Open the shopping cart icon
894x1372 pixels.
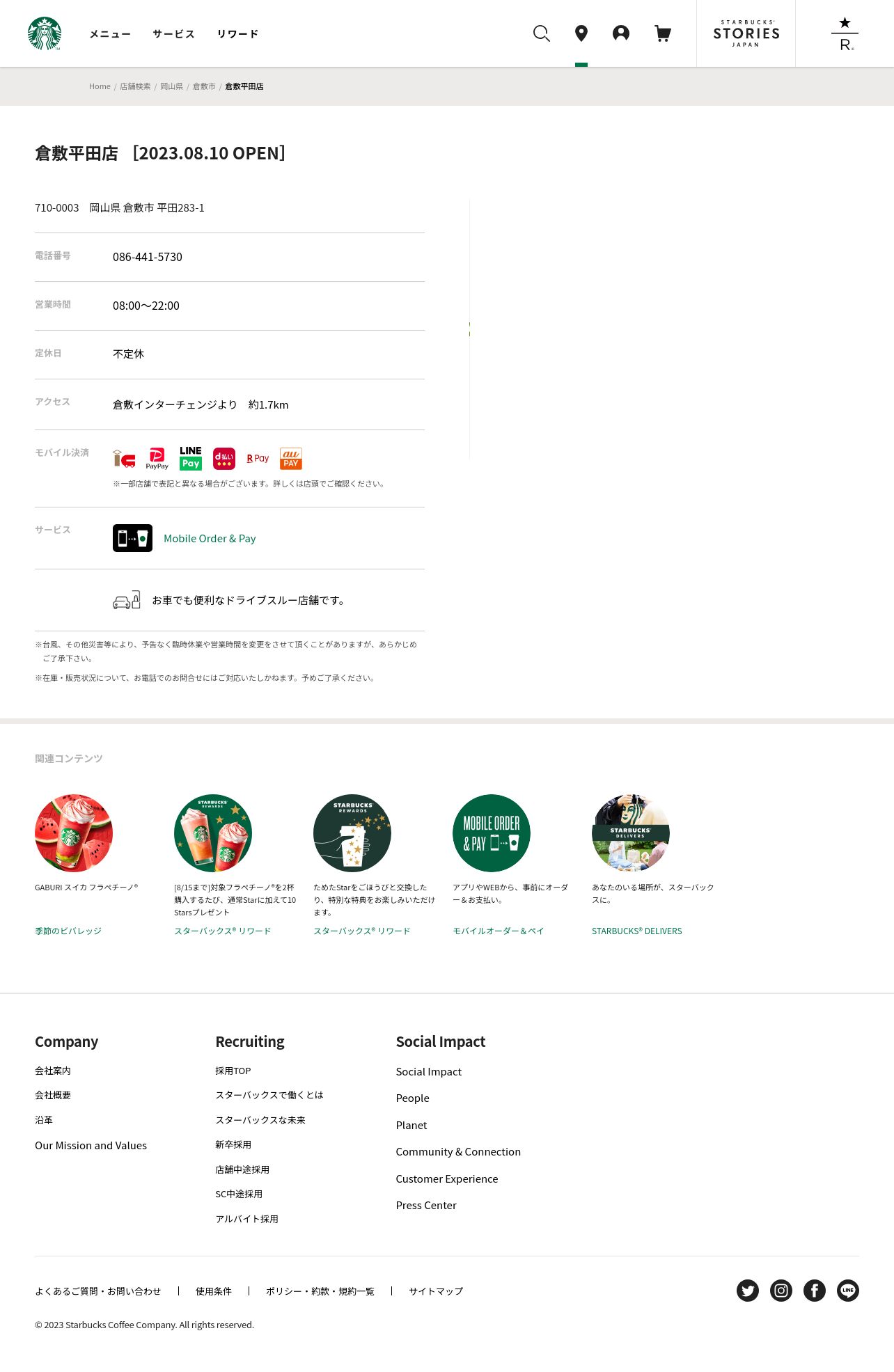click(663, 33)
